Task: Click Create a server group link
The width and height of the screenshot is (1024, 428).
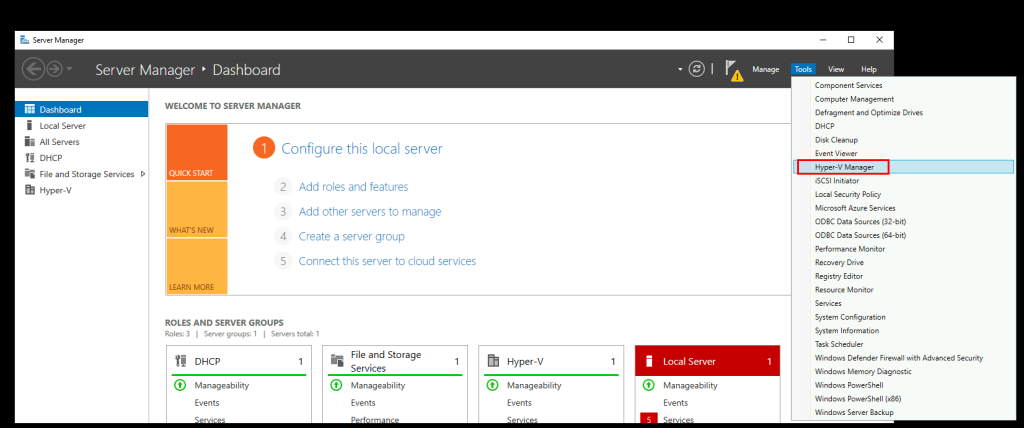Action: click(x=351, y=237)
